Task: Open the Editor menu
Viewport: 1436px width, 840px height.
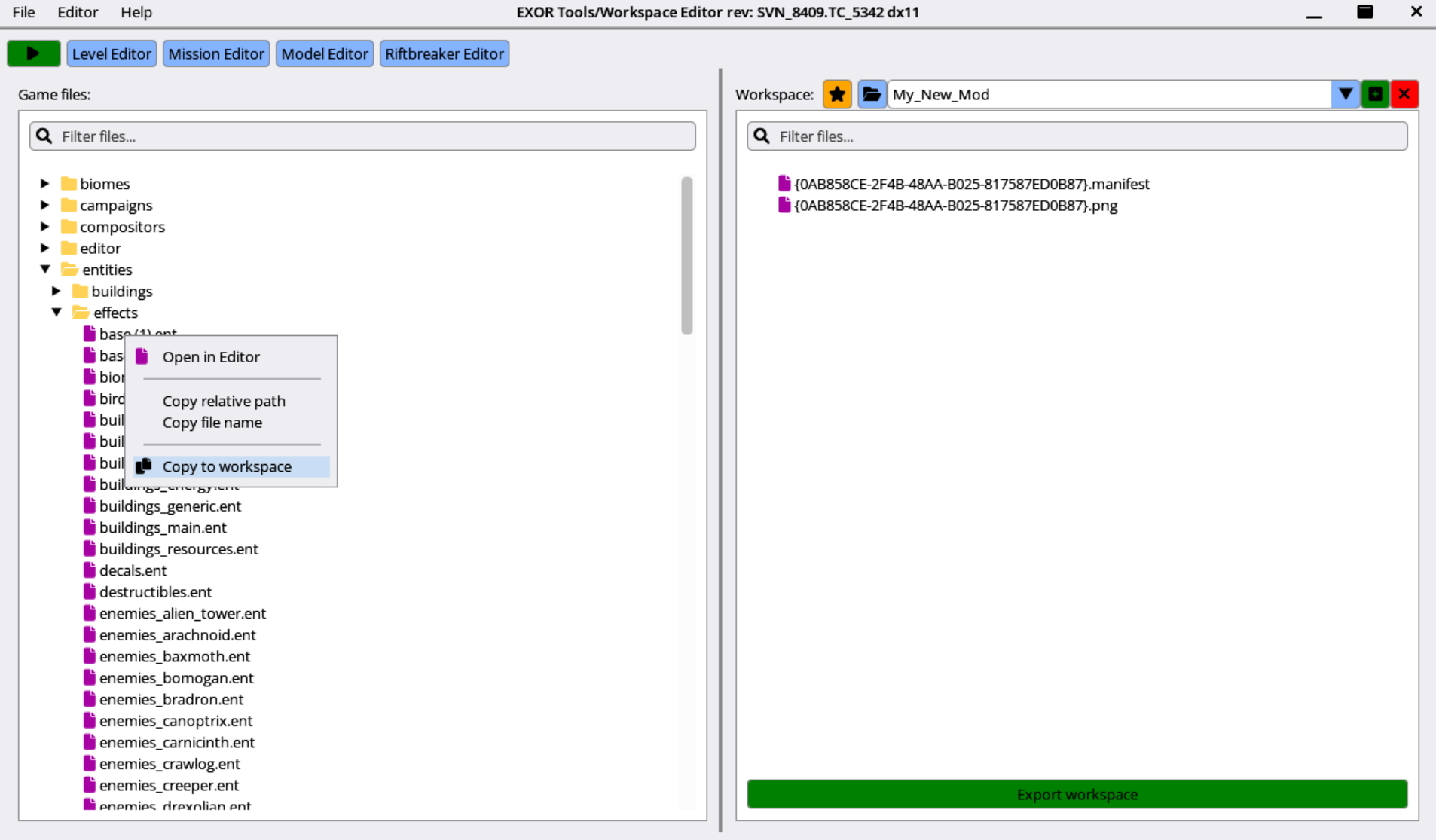Action: (x=78, y=12)
